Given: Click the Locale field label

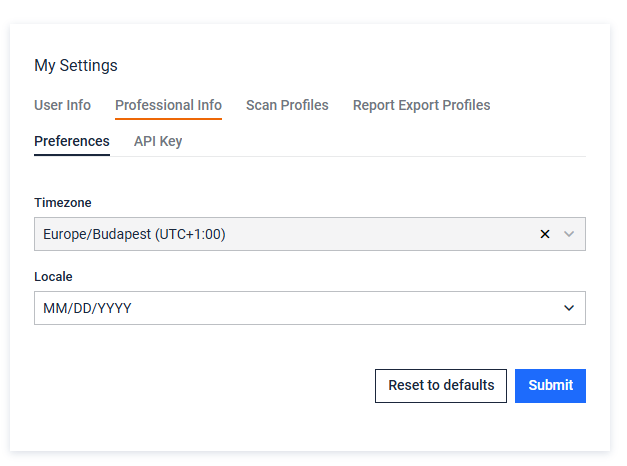Looking at the screenshot, I should pyautogui.click(x=53, y=276).
